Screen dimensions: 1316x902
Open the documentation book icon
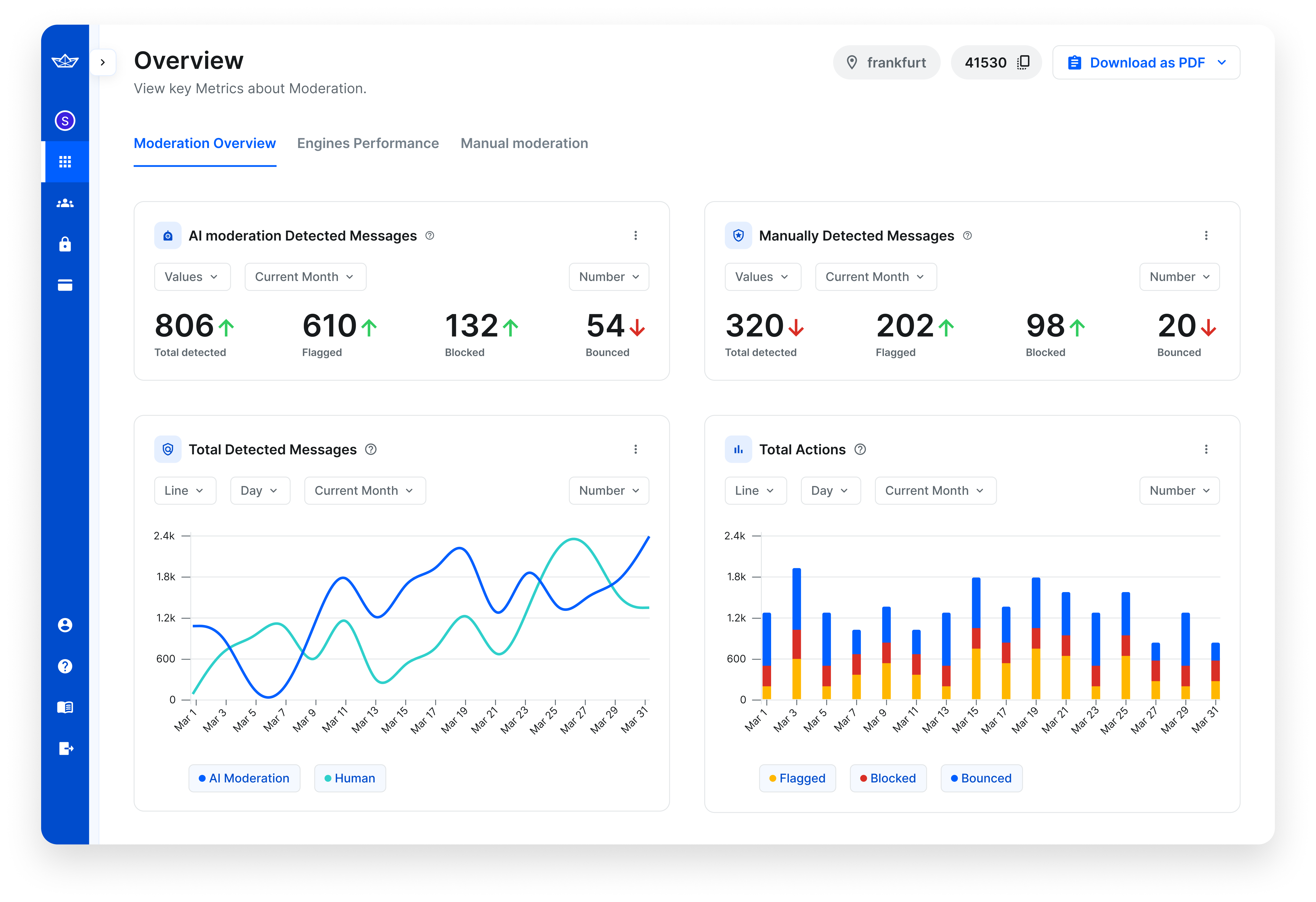[x=65, y=707]
